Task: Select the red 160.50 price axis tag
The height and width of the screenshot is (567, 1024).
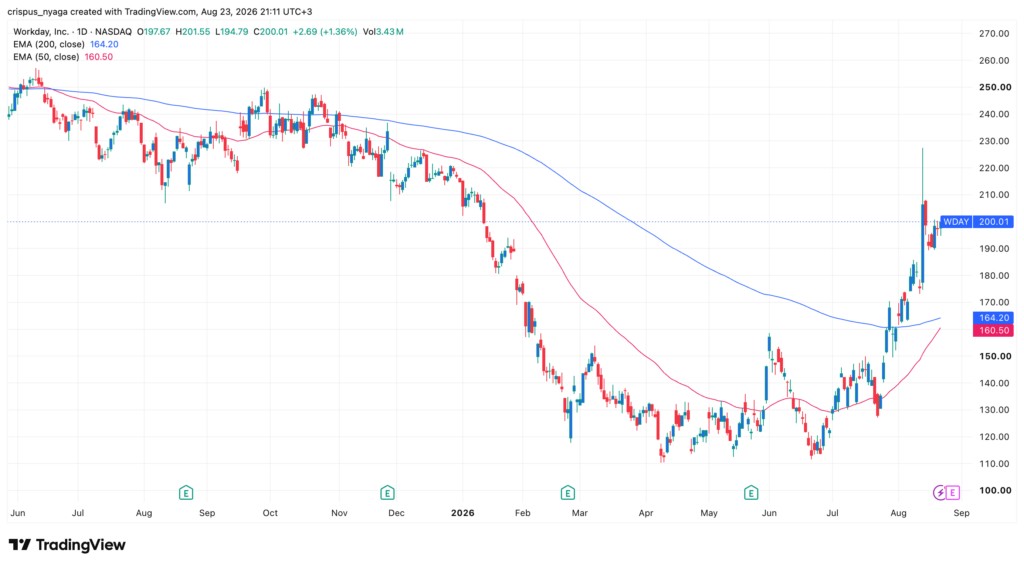Action: (993, 331)
